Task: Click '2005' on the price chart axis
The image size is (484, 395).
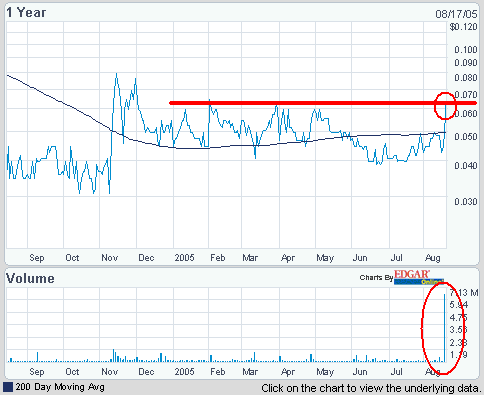Action: [x=184, y=258]
